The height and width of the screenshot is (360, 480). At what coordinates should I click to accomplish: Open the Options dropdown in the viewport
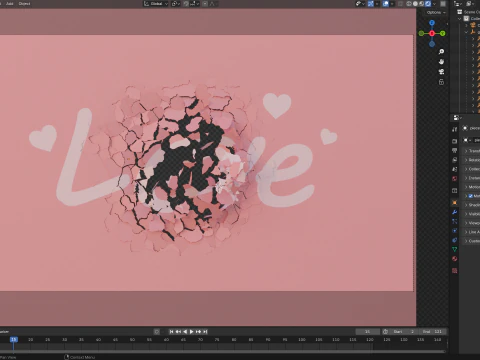coord(436,12)
